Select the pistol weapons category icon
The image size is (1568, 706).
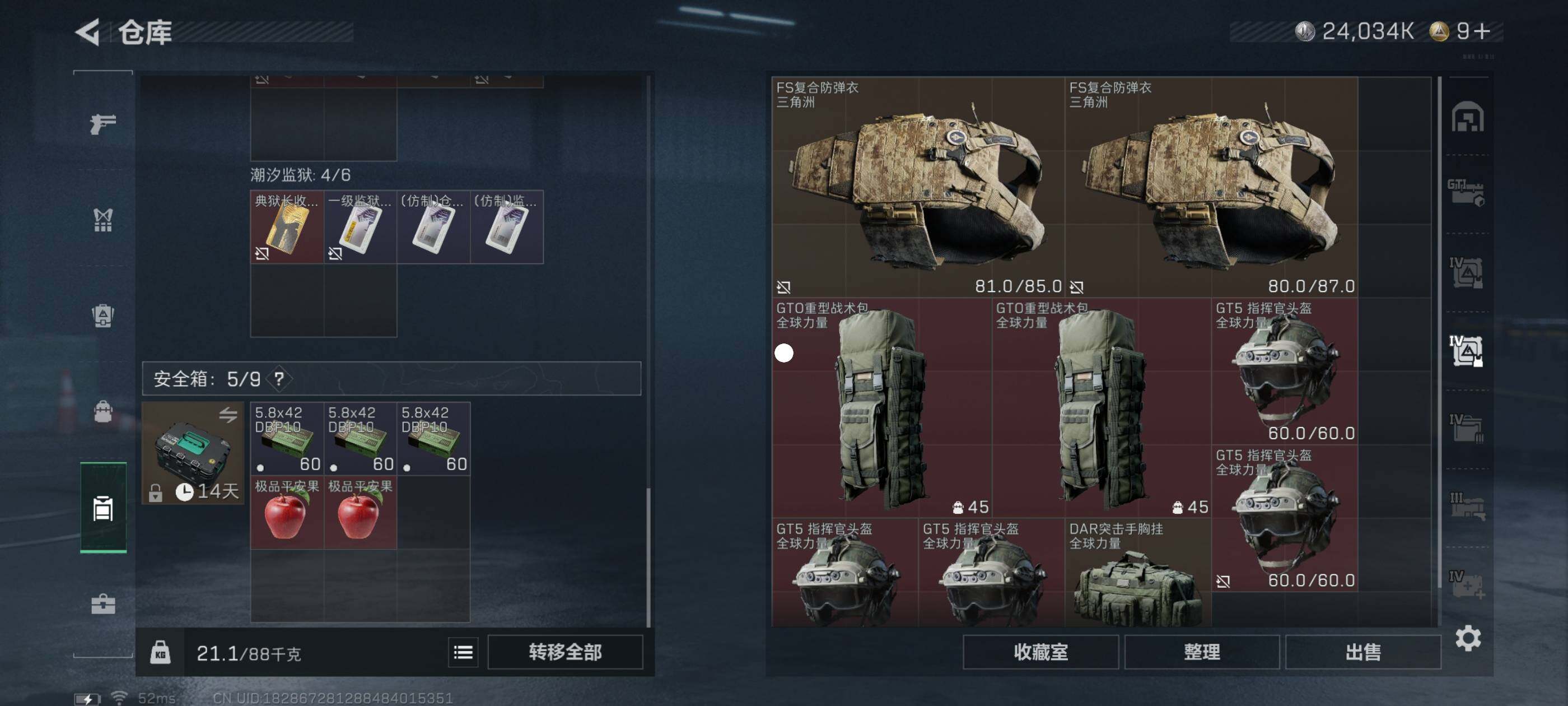pyautogui.click(x=103, y=124)
